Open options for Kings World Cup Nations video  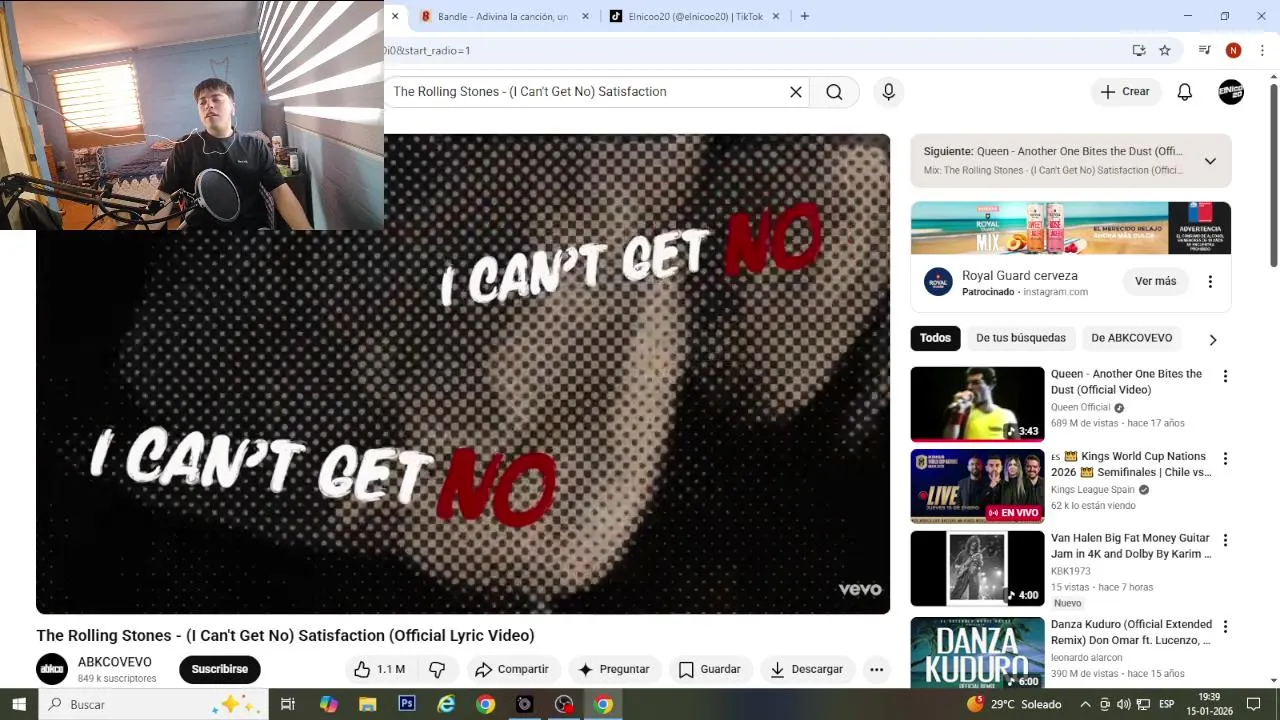click(1225, 458)
